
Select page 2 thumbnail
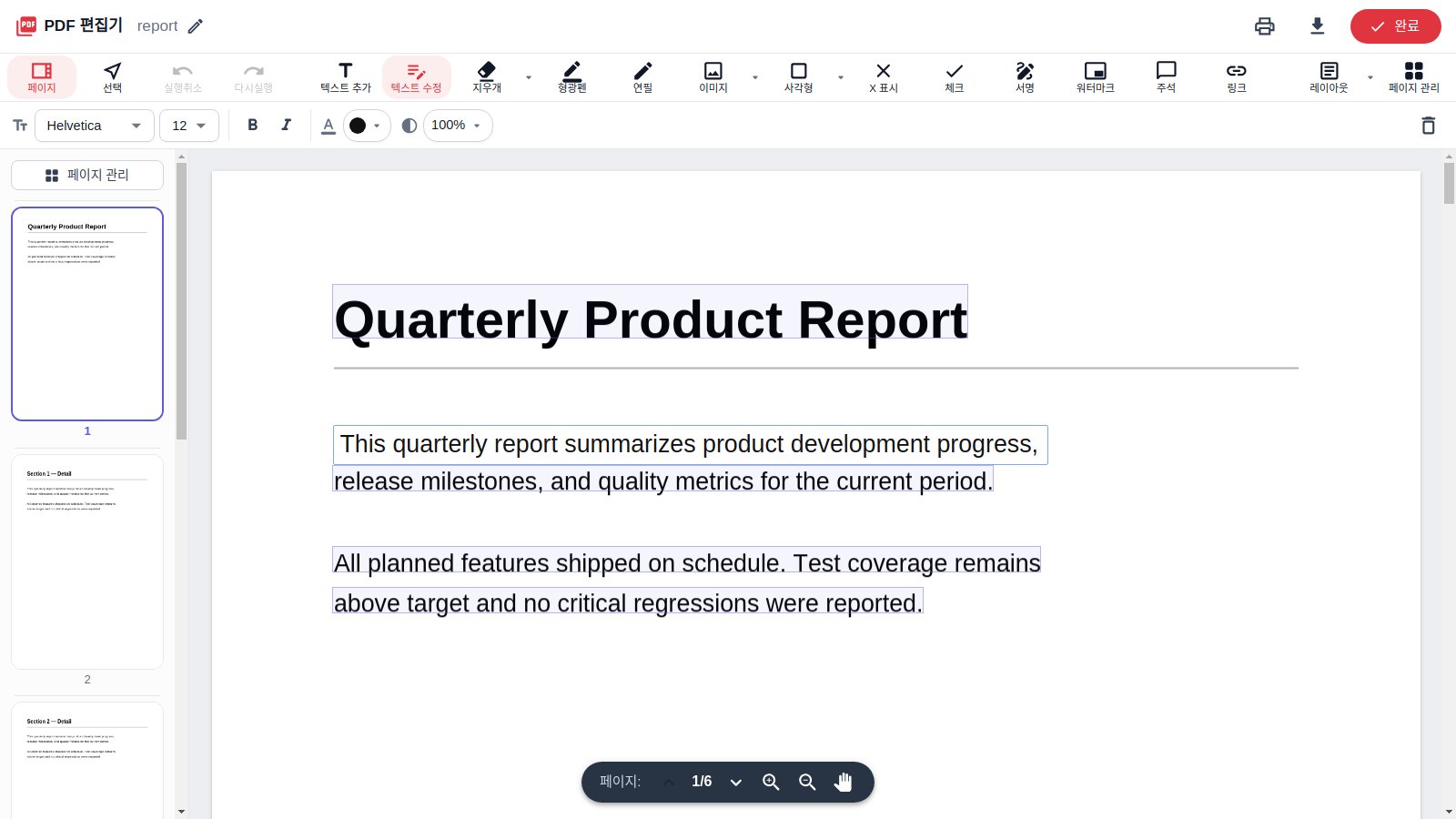coord(87,561)
